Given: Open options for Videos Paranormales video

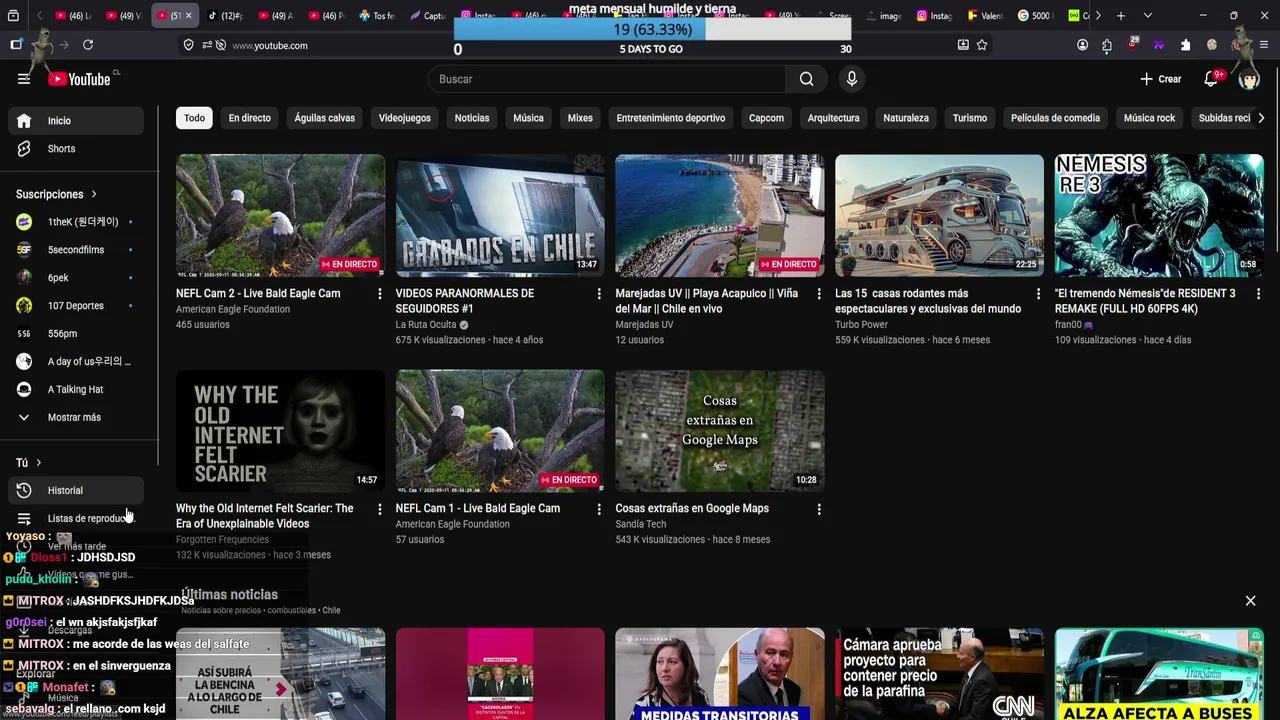Looking at the screenshot, I should [599, 294].
